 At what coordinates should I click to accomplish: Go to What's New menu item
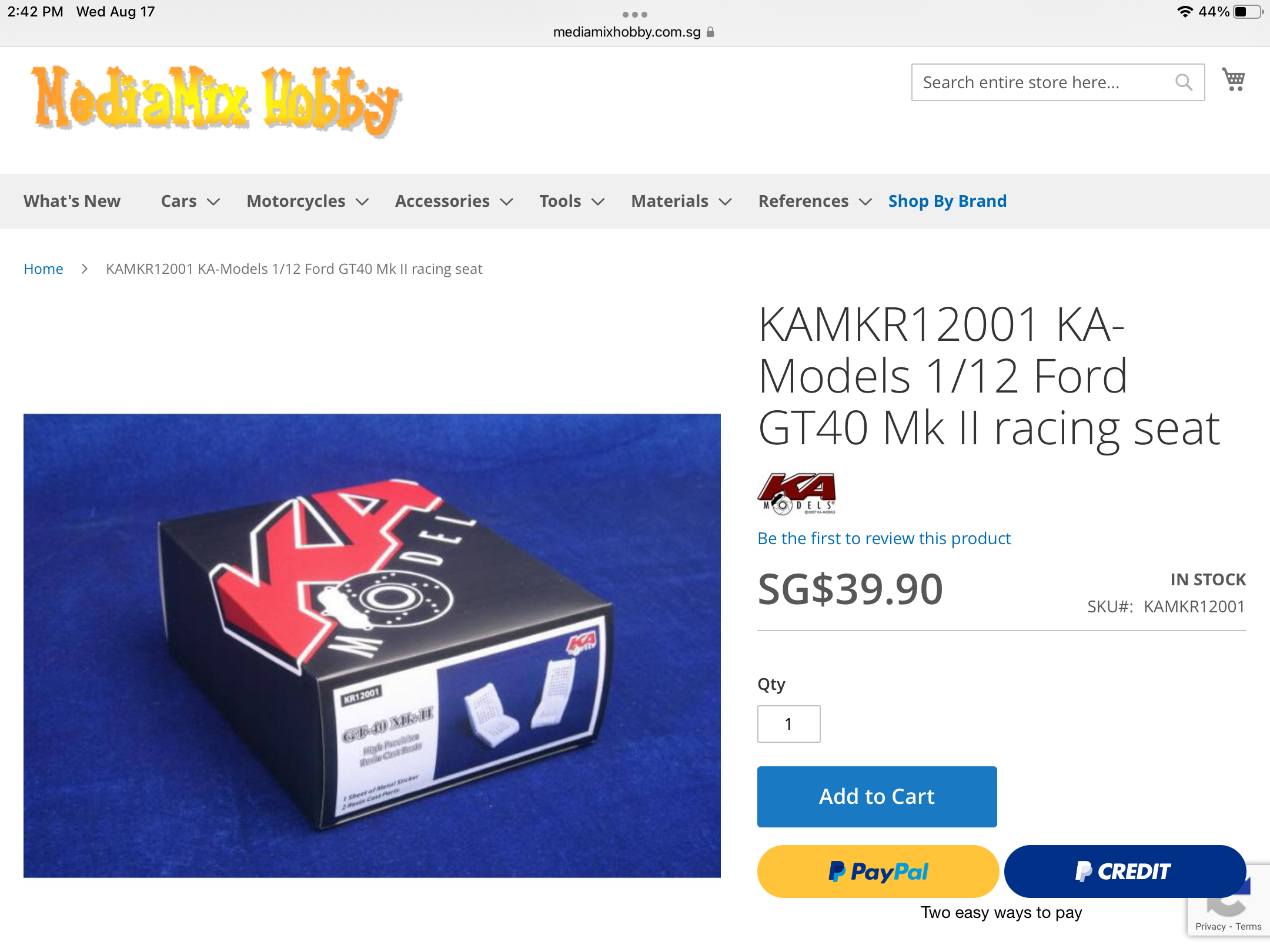click(x=72, y=201)
